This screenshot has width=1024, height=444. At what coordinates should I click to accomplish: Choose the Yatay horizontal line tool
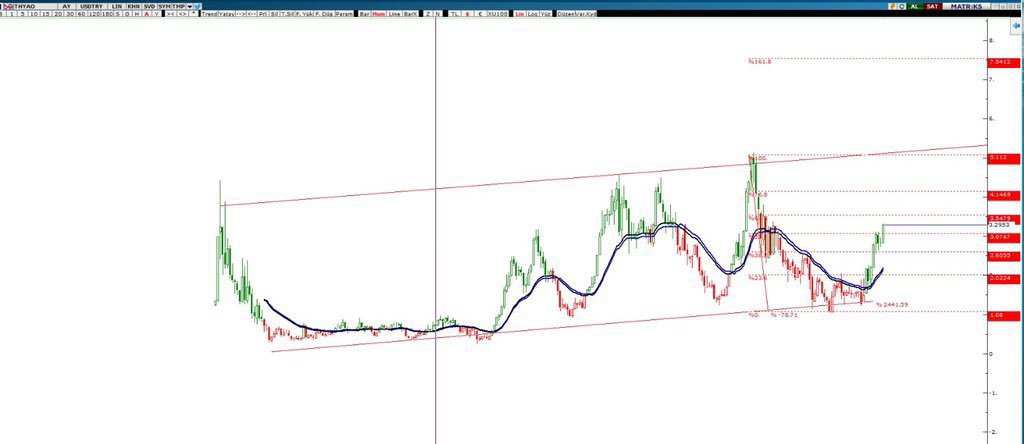coord(226,14)
